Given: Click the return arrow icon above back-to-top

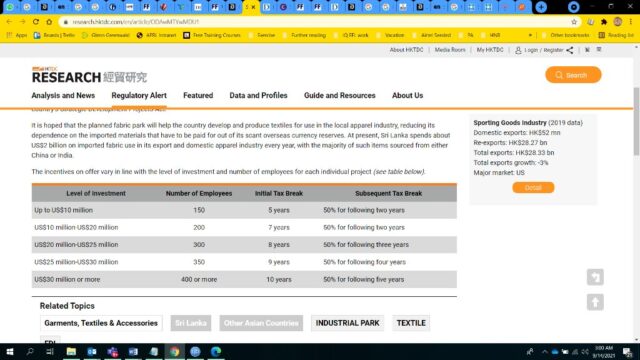Looking at the screenshot, I should 595,277.
